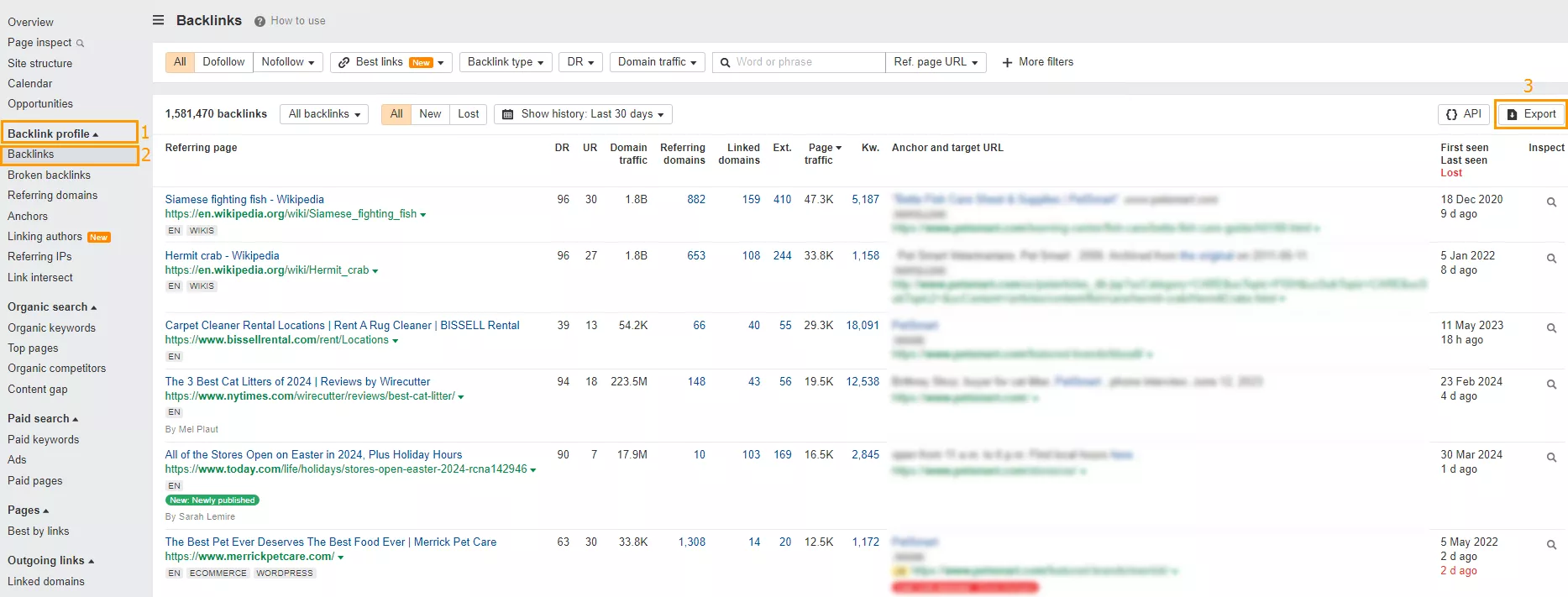Viewport: 1568px width, 597px height.
Task: Click the Best links chain icon
Action: (x=344, y=62)
